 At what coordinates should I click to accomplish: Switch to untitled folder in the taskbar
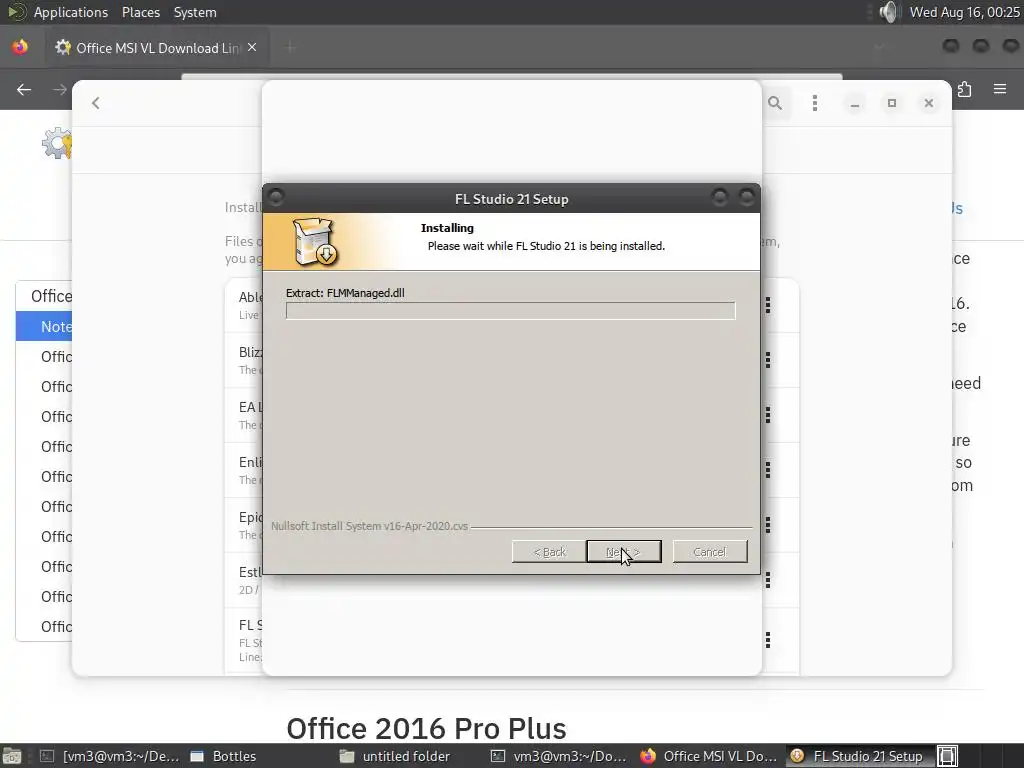click(x=395, y=756)
